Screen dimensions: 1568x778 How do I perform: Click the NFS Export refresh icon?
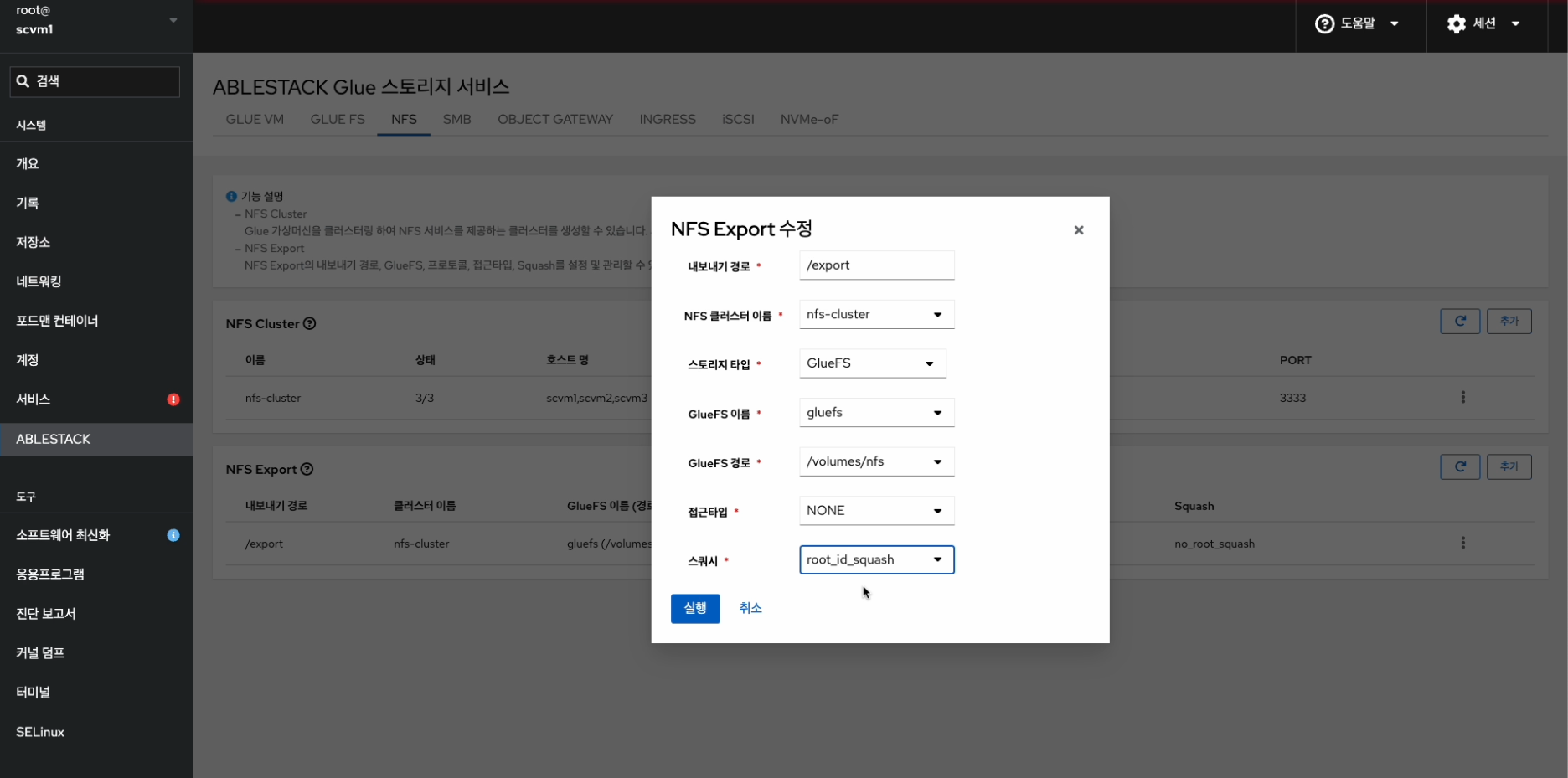(1459, 466)
